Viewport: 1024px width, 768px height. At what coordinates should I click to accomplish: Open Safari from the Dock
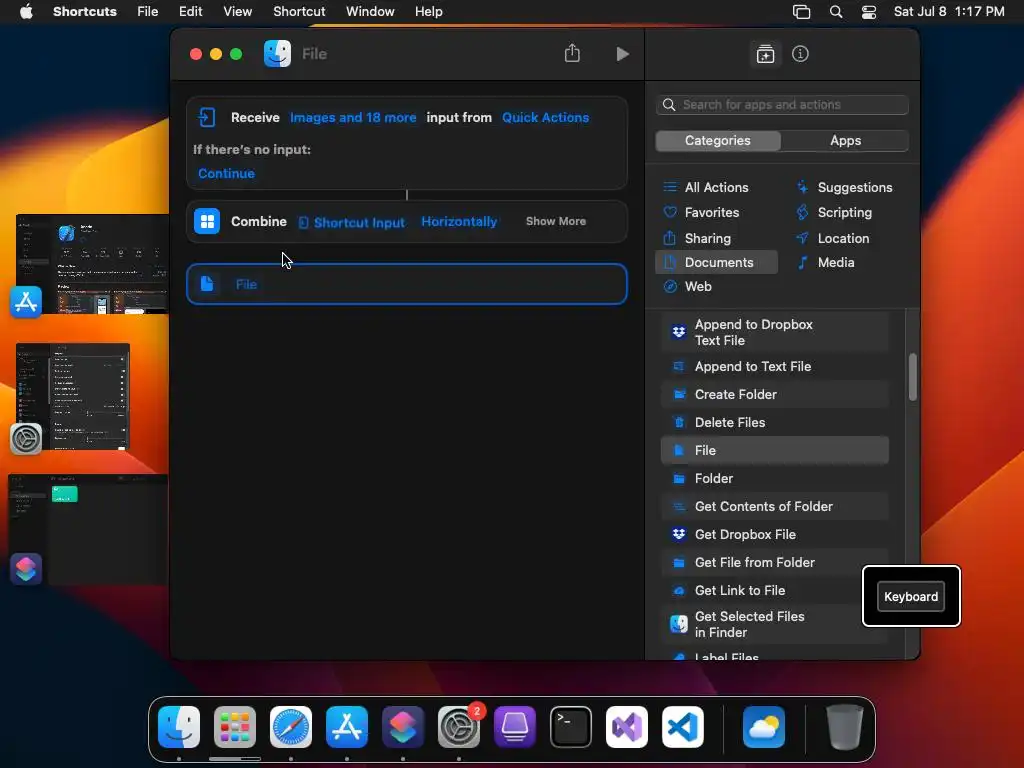click(x=291, y=726)
